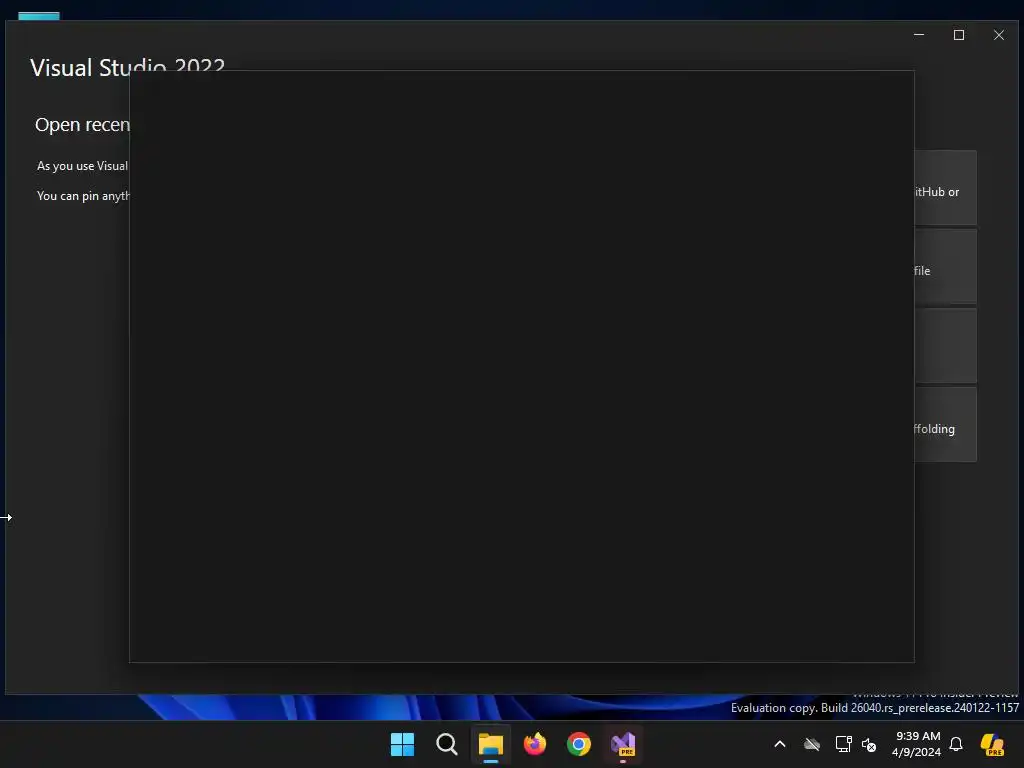Open Copilot Preview in the taskbar

tap(992, 744)
